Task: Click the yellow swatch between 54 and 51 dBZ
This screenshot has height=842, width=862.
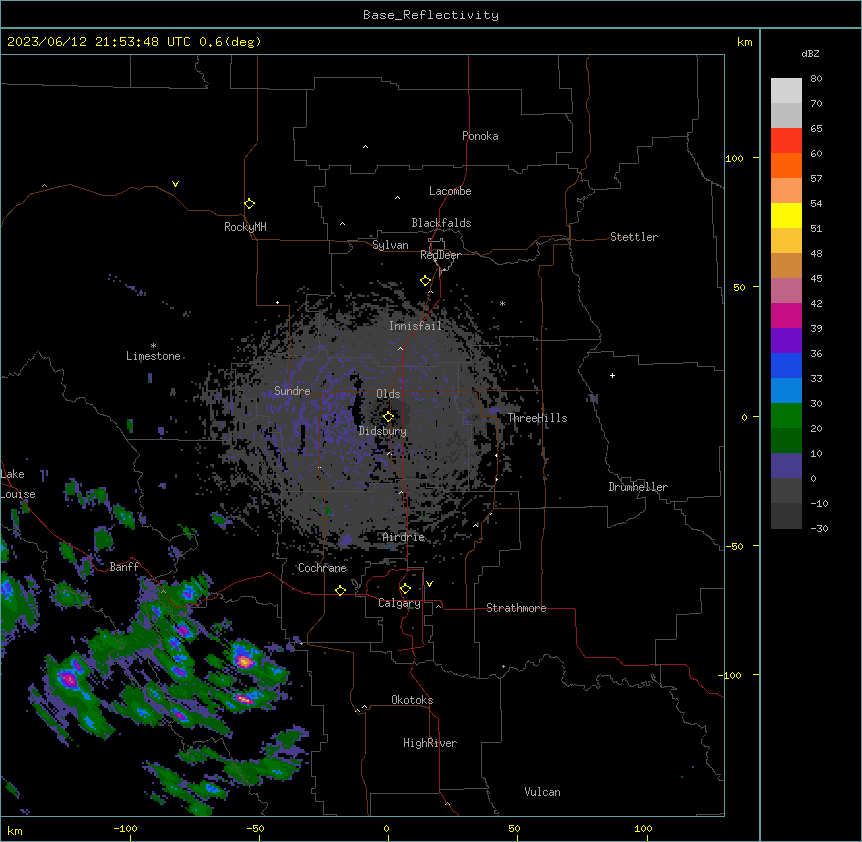Action: point(786,215)
